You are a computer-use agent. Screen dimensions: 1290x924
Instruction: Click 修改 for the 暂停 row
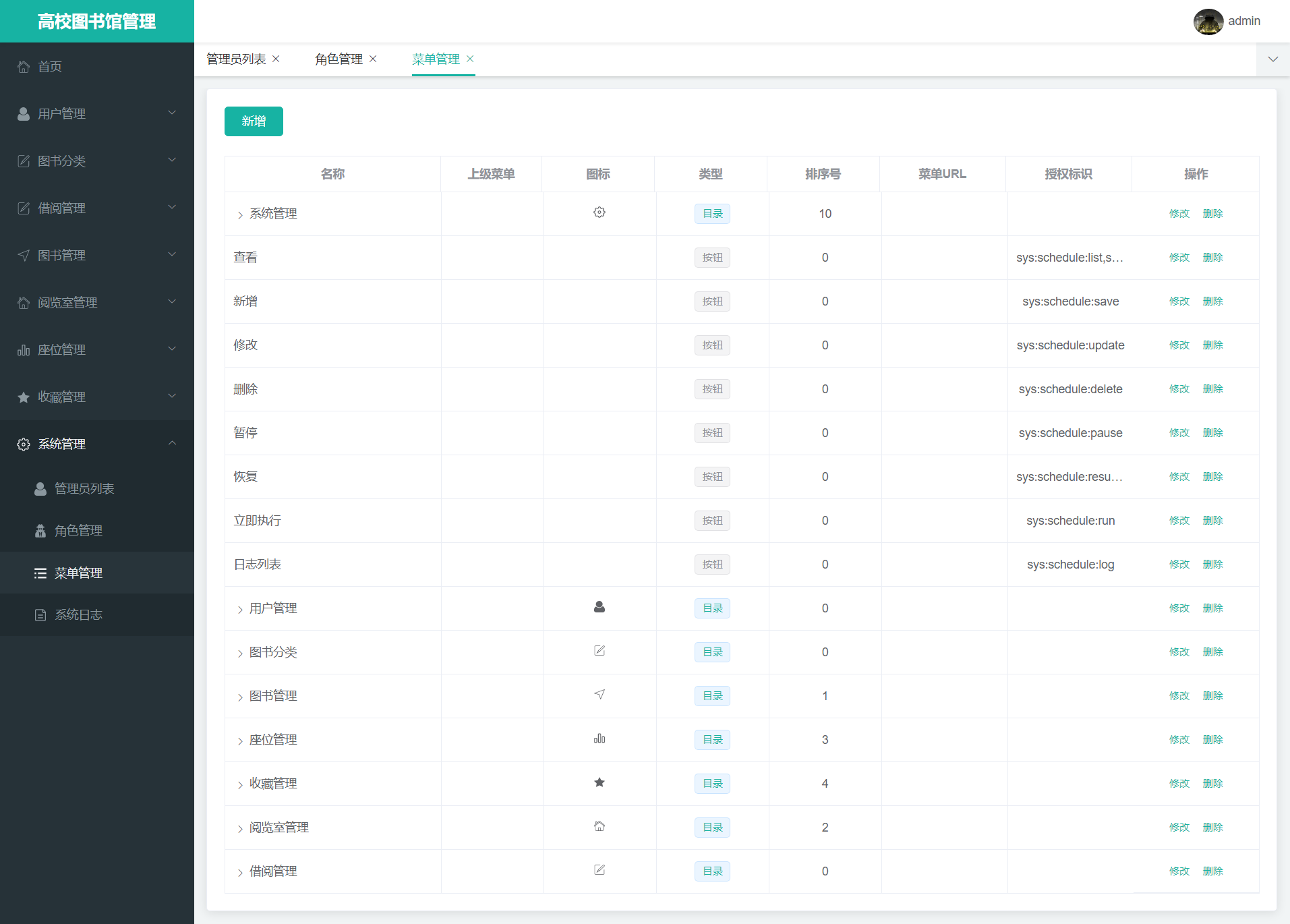click(1179, 433)
